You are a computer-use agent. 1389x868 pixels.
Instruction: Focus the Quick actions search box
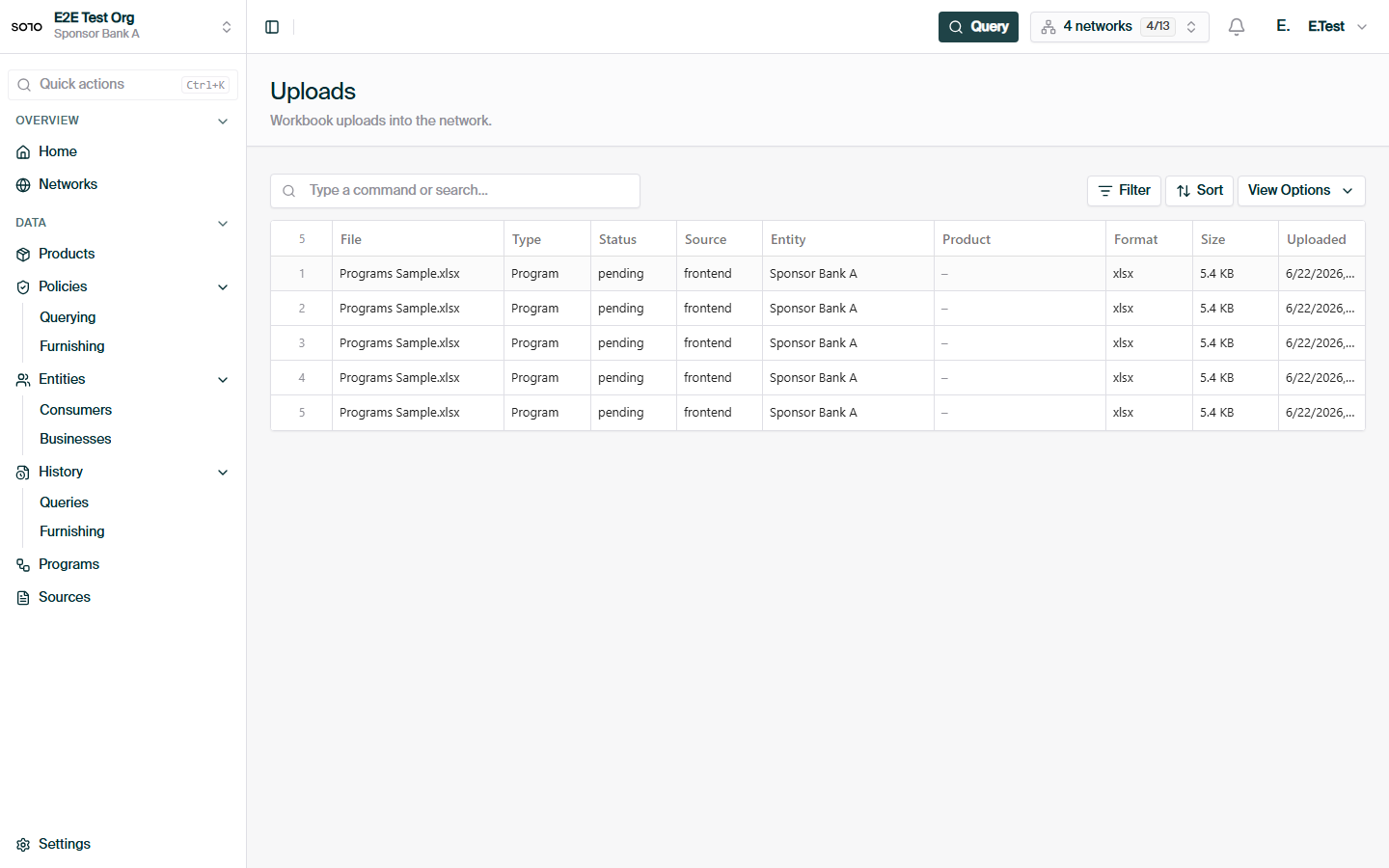click(123, 85)
